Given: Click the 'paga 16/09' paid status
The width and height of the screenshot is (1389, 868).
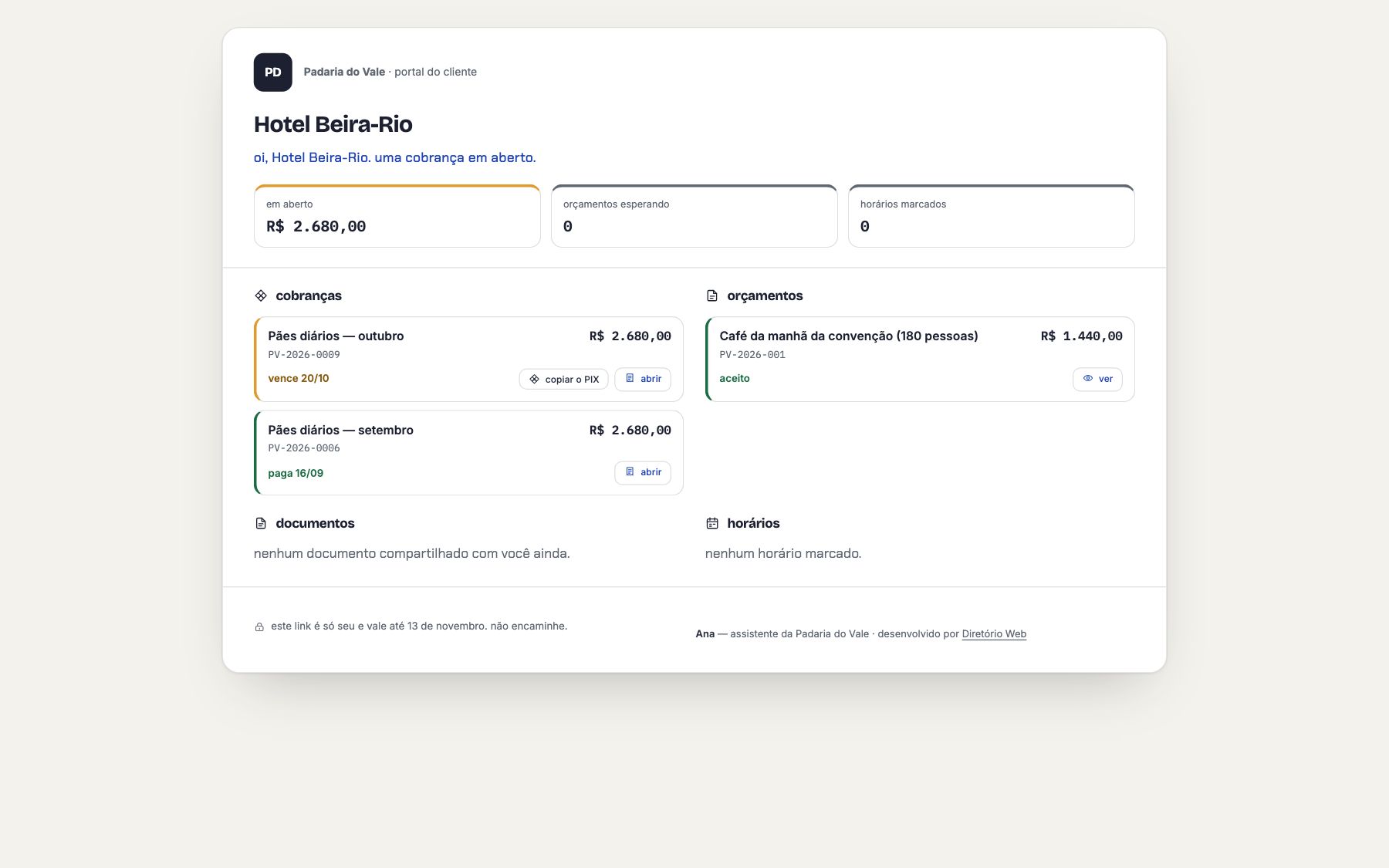Looking at the screenshot, I should 296,473.
